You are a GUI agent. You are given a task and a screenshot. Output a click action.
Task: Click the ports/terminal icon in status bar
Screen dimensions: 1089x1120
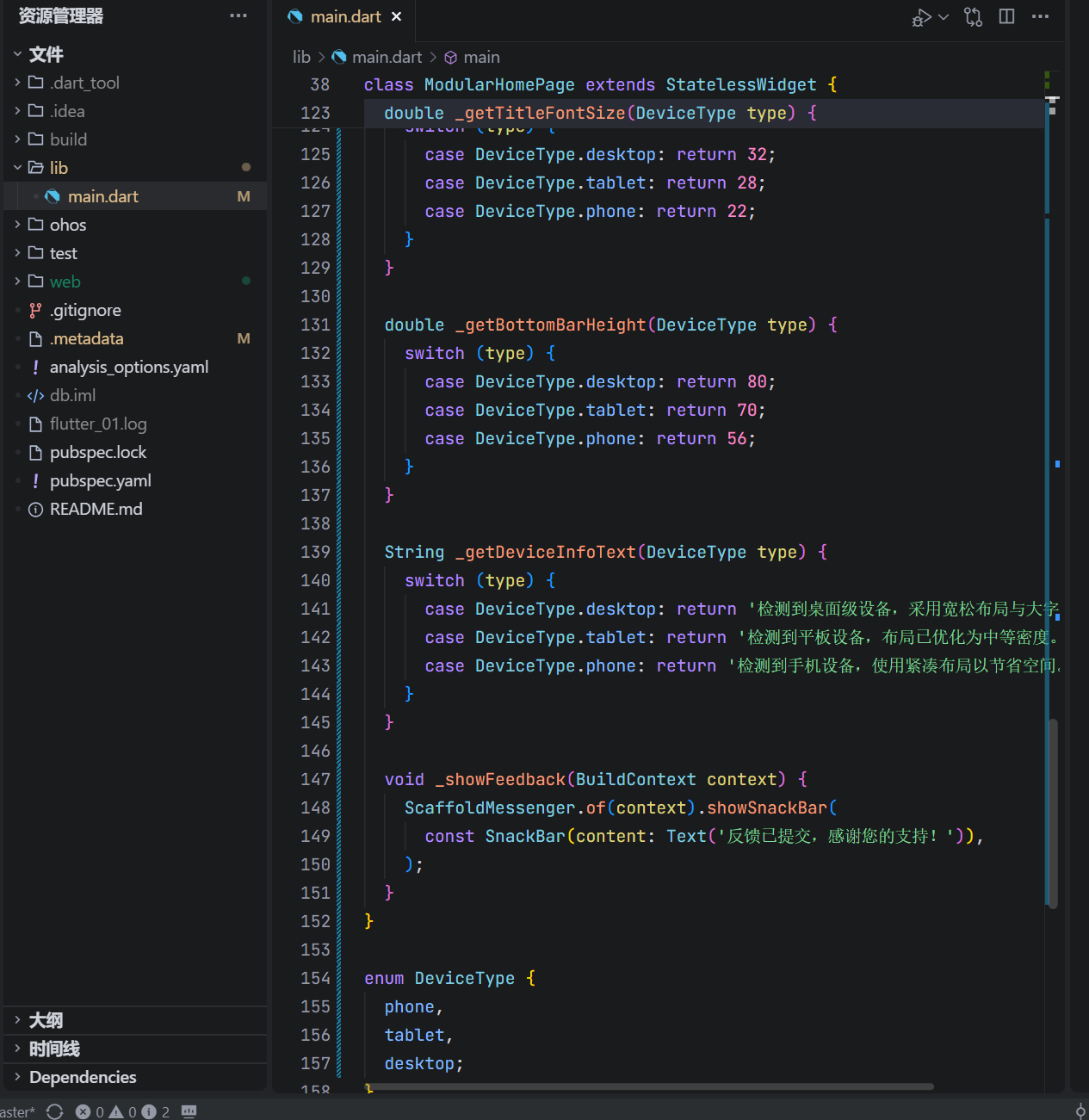click(x=189, y=1111)
